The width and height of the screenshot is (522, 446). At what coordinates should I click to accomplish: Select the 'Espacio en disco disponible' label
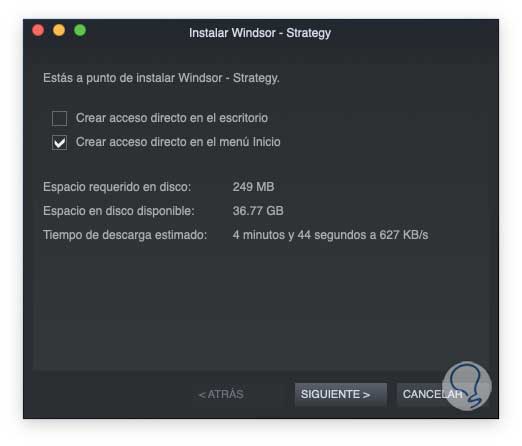point(119,211)
